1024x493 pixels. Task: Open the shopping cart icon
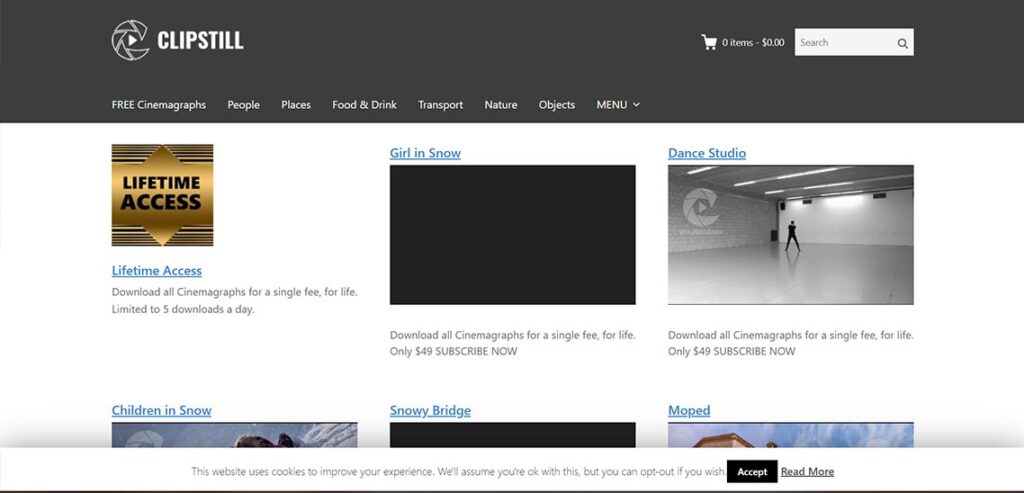click(x=709, y=42)
